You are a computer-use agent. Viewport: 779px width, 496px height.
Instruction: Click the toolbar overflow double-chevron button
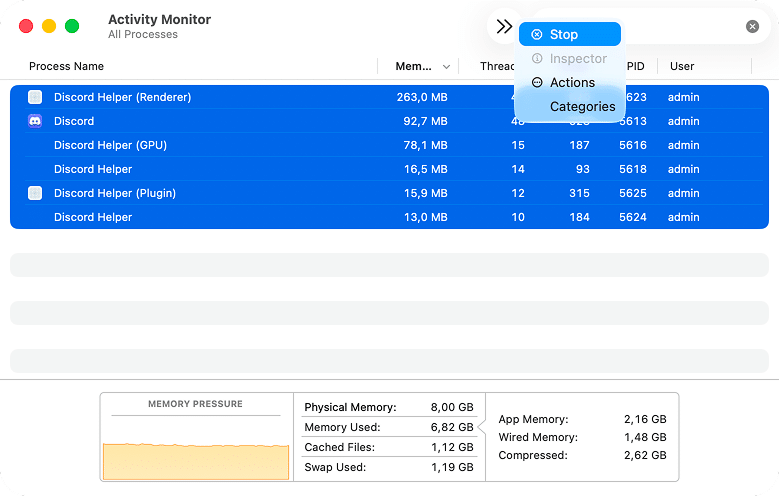(x=504, y=26)
